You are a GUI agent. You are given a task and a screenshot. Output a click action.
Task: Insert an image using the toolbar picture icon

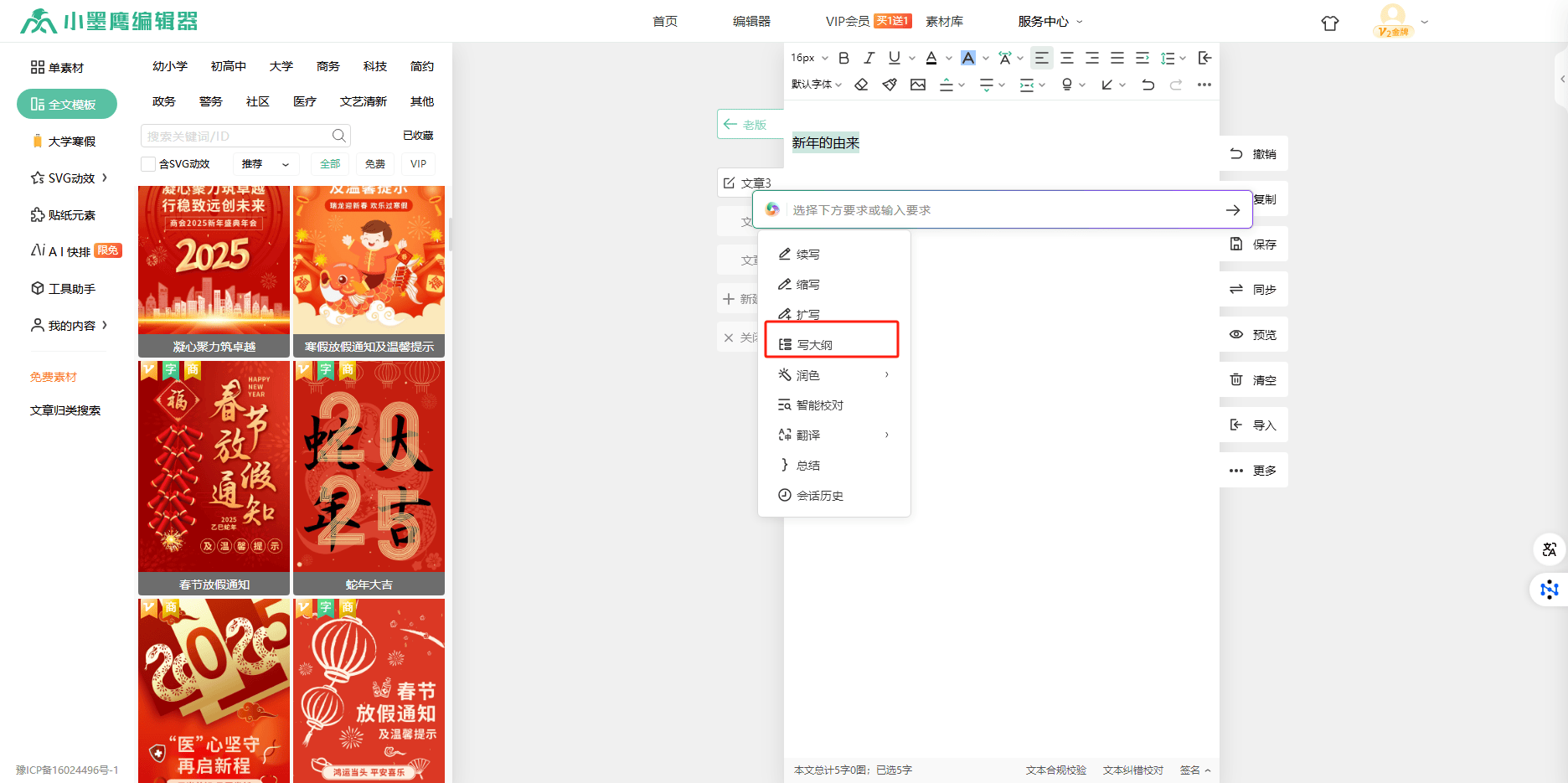pos(918,85)
